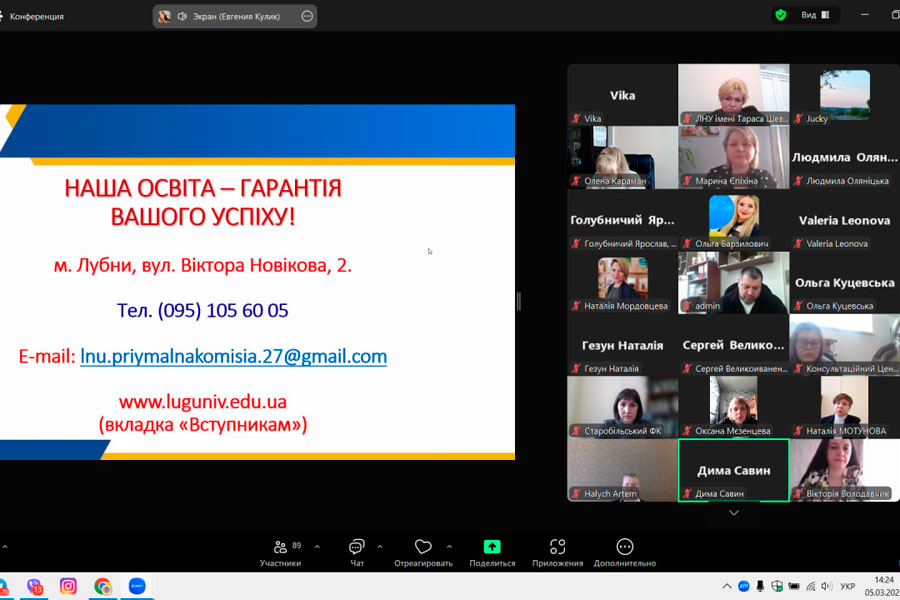The image size is (900, 600).
Task: Select Vika participant tile
Action: 622,95
